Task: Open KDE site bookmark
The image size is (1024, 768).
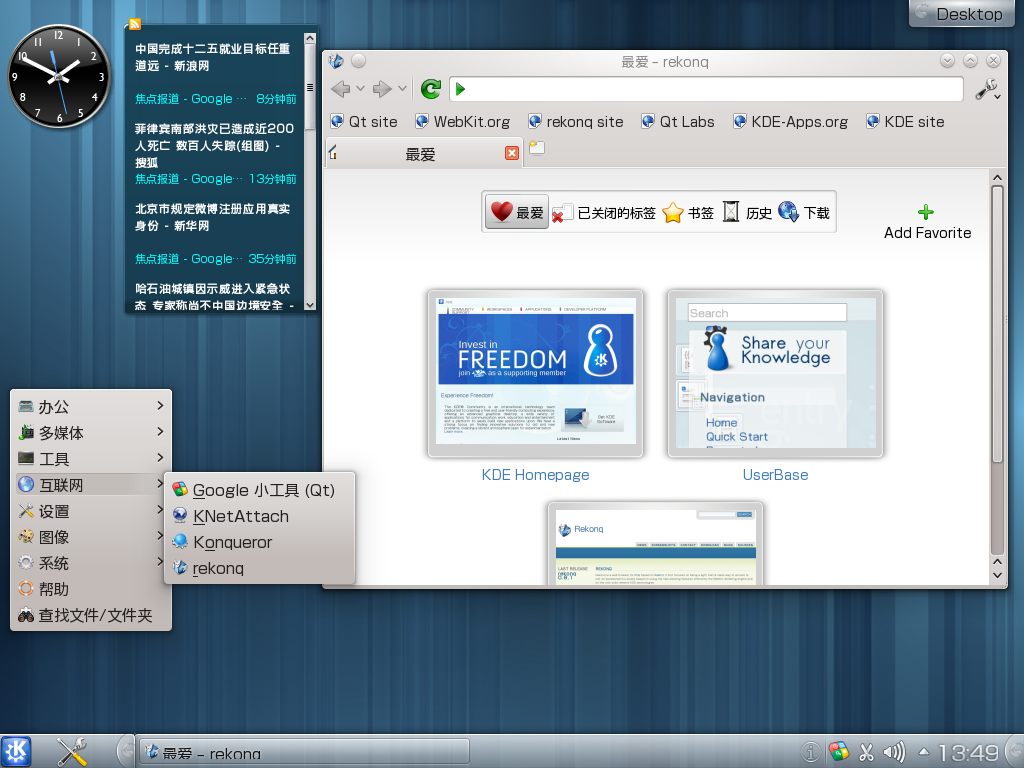Action: point(906,121)
